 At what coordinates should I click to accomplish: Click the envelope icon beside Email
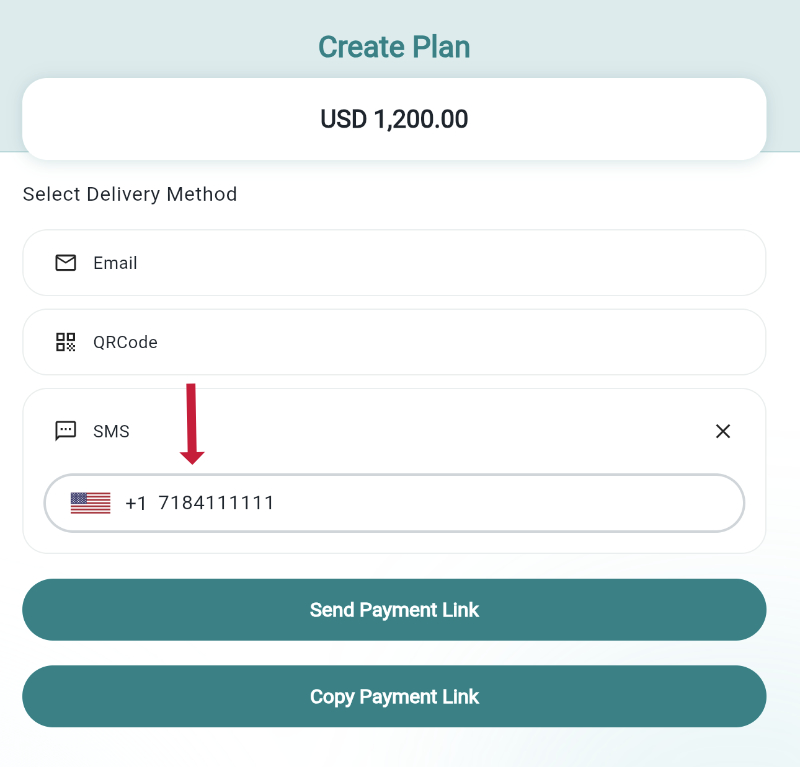click(x=65, y=263)
